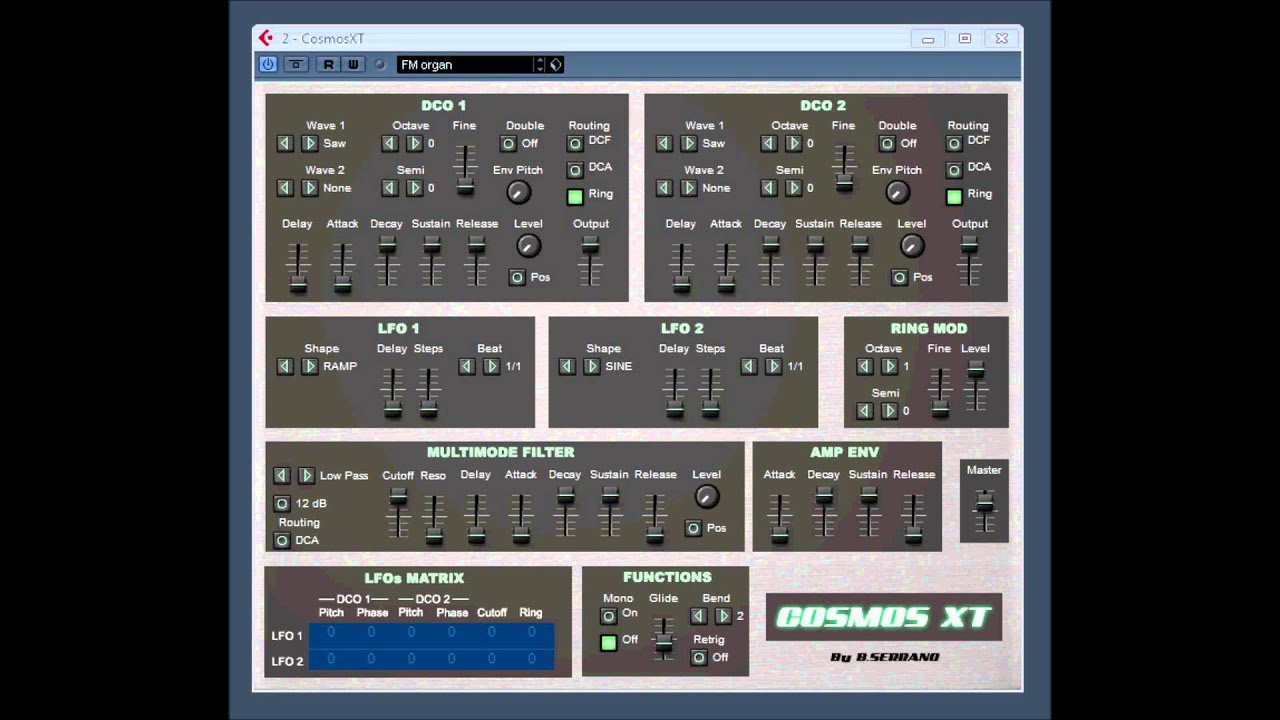This screenshot has width=1280, height=720.
Task: Click LFO 1 Ring matrix cell
Action: pos(531,633)
